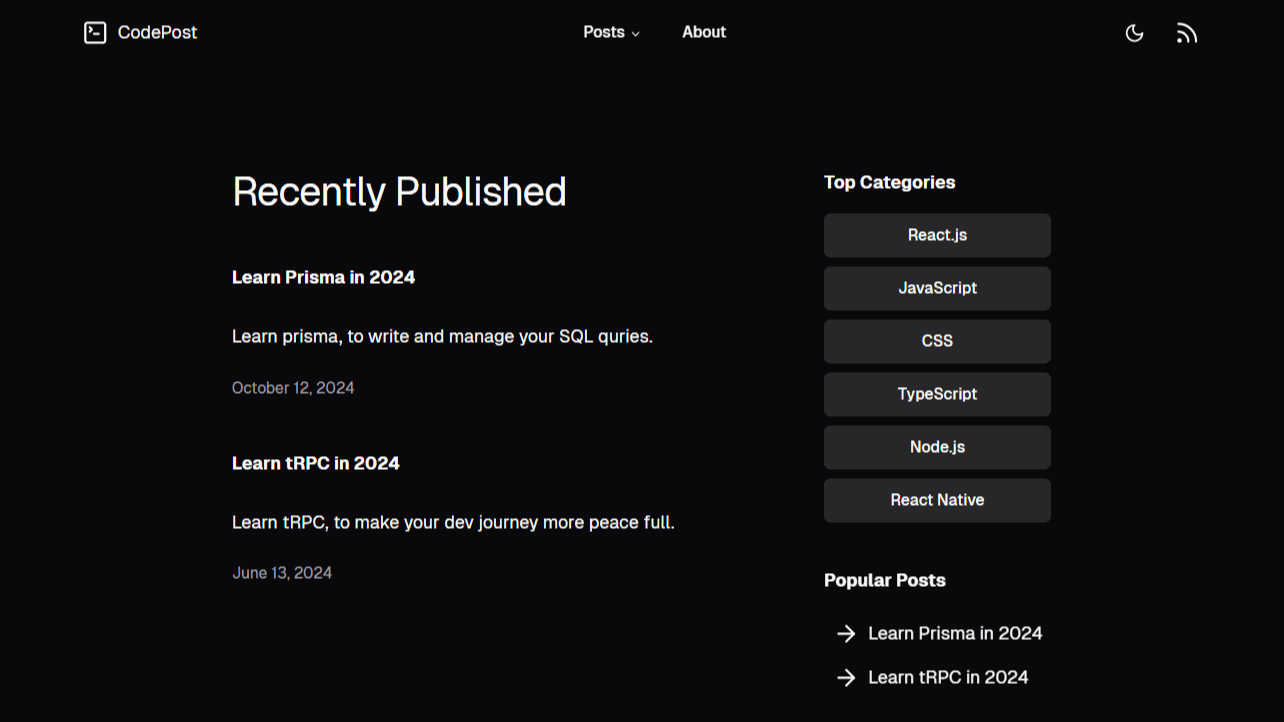Open the Learn tRPC in 2024 article title
This screenshot has width=1284, height=722.
click(x=315, y=463)
